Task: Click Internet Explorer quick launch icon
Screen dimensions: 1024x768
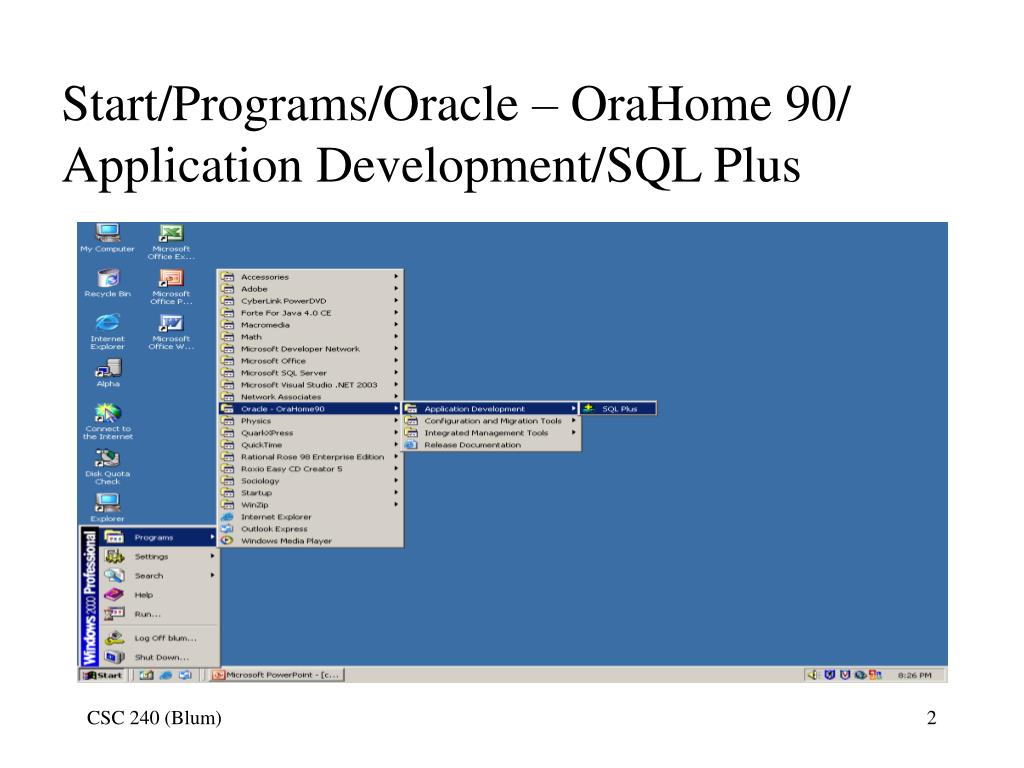Action: (166, 675)
